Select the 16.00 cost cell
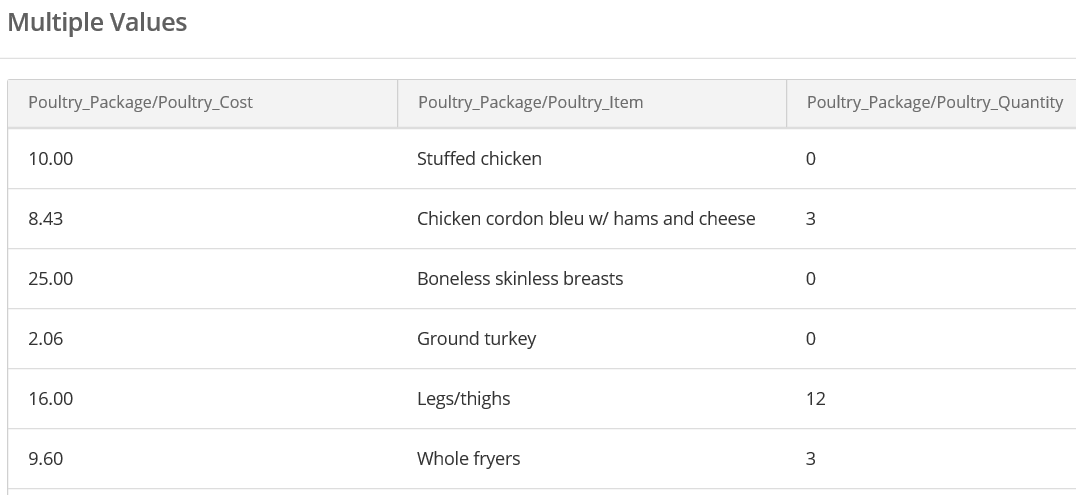This screenshot has height=495, width=1076. 51,398
